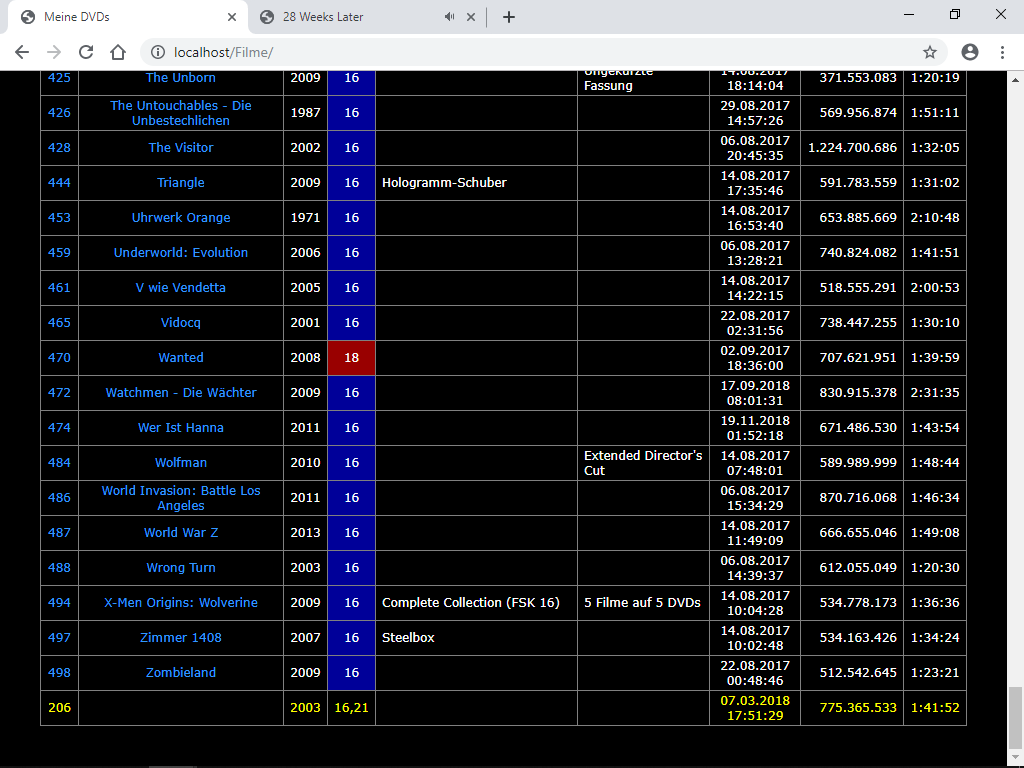Go to the browser home page

click(x=118, y=52)
